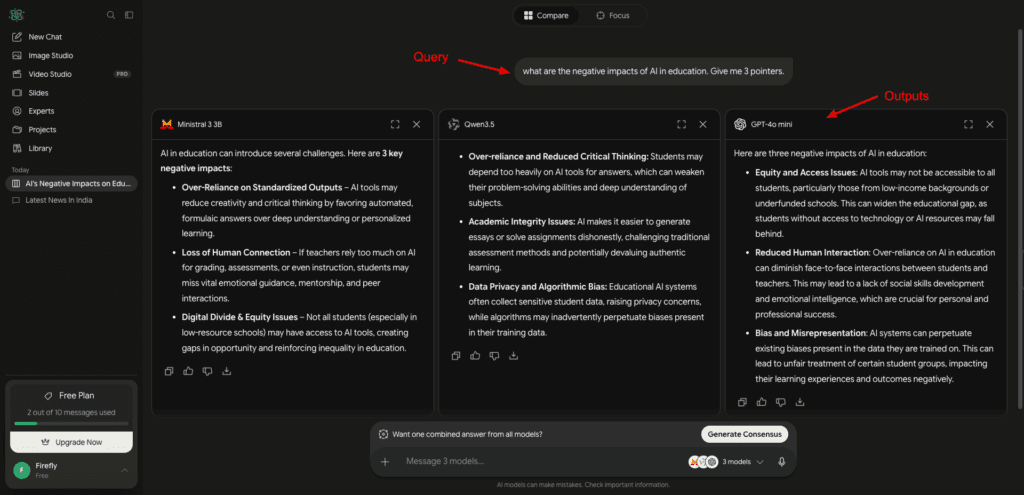Thumbs up the Qwen3.5 response
Image resolution: width=1024 pixels, height=495 pixels.
click(x=475, y=356)
